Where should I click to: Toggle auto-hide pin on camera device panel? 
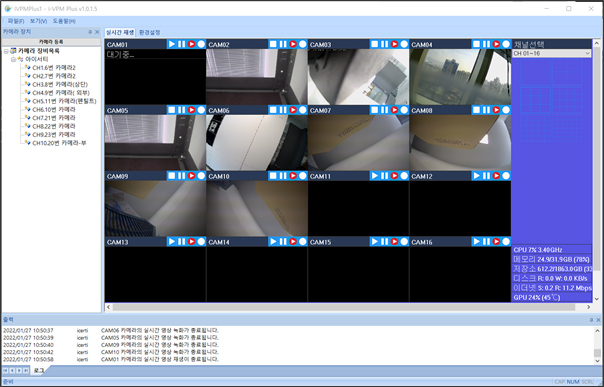click(90, 32)
